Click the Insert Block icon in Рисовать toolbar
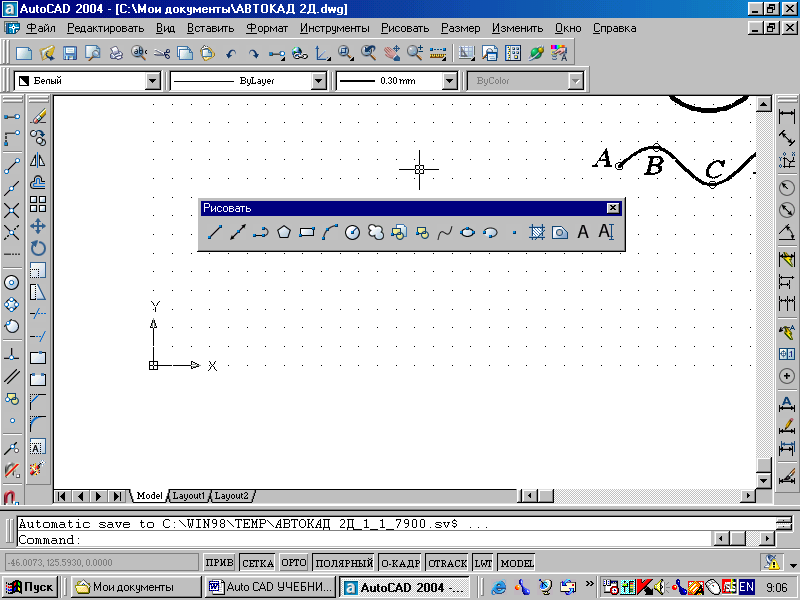This screenshot has height=600, width=800. coord(398,233)
